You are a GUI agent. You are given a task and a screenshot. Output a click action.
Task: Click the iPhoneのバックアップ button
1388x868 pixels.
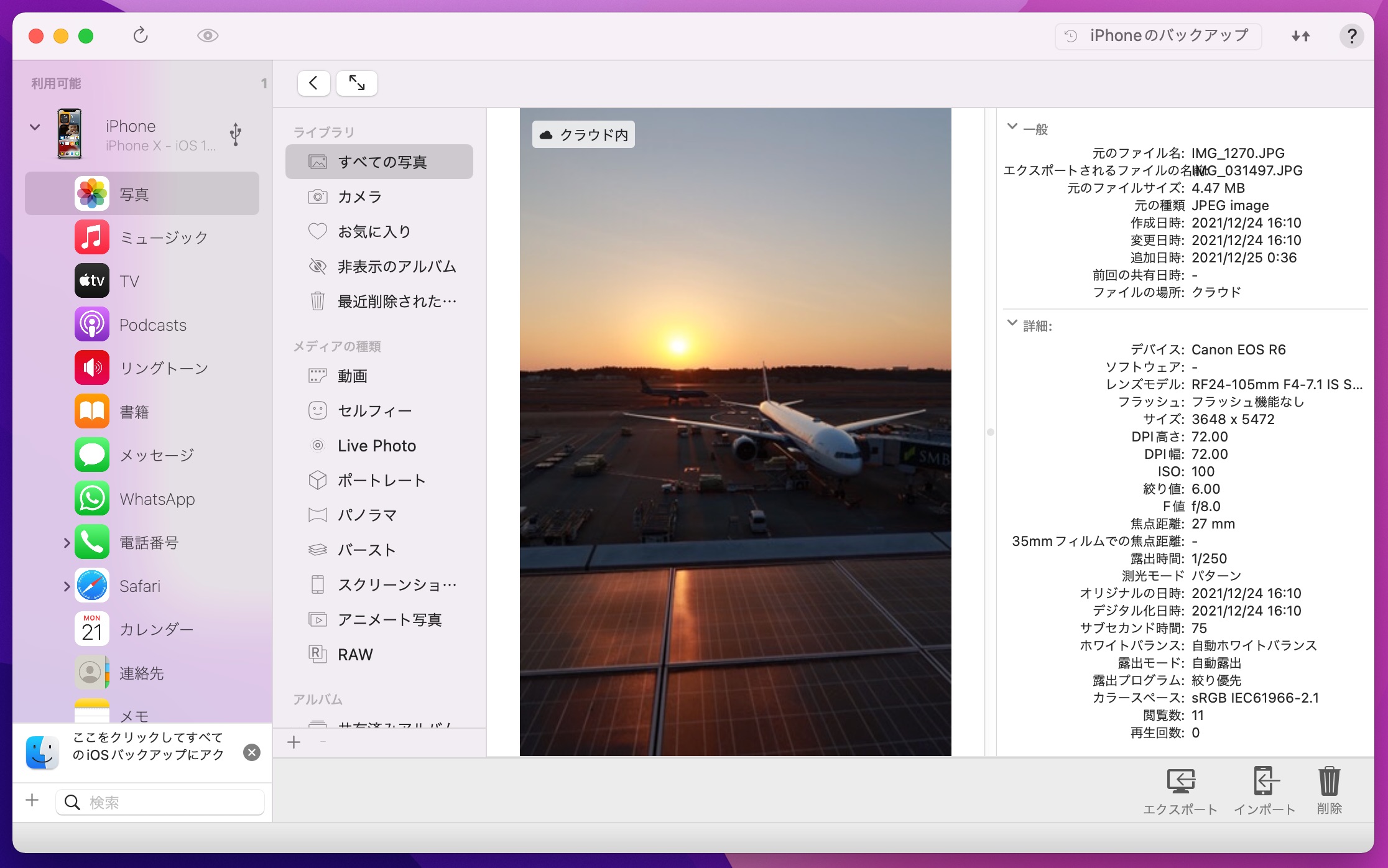(x=1158, y=36)
